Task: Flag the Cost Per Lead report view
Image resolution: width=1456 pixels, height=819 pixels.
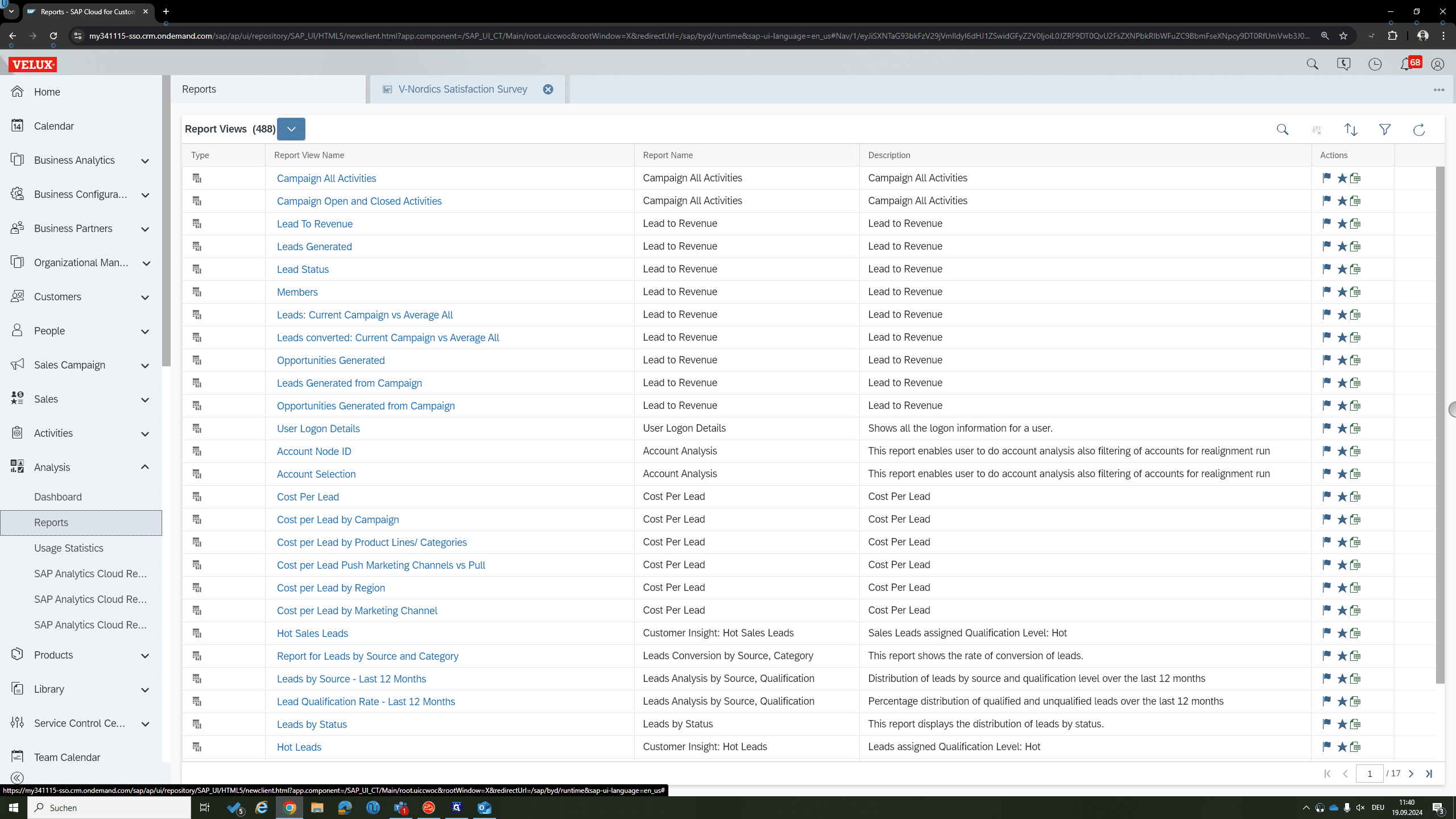Action: point(1326,497)
